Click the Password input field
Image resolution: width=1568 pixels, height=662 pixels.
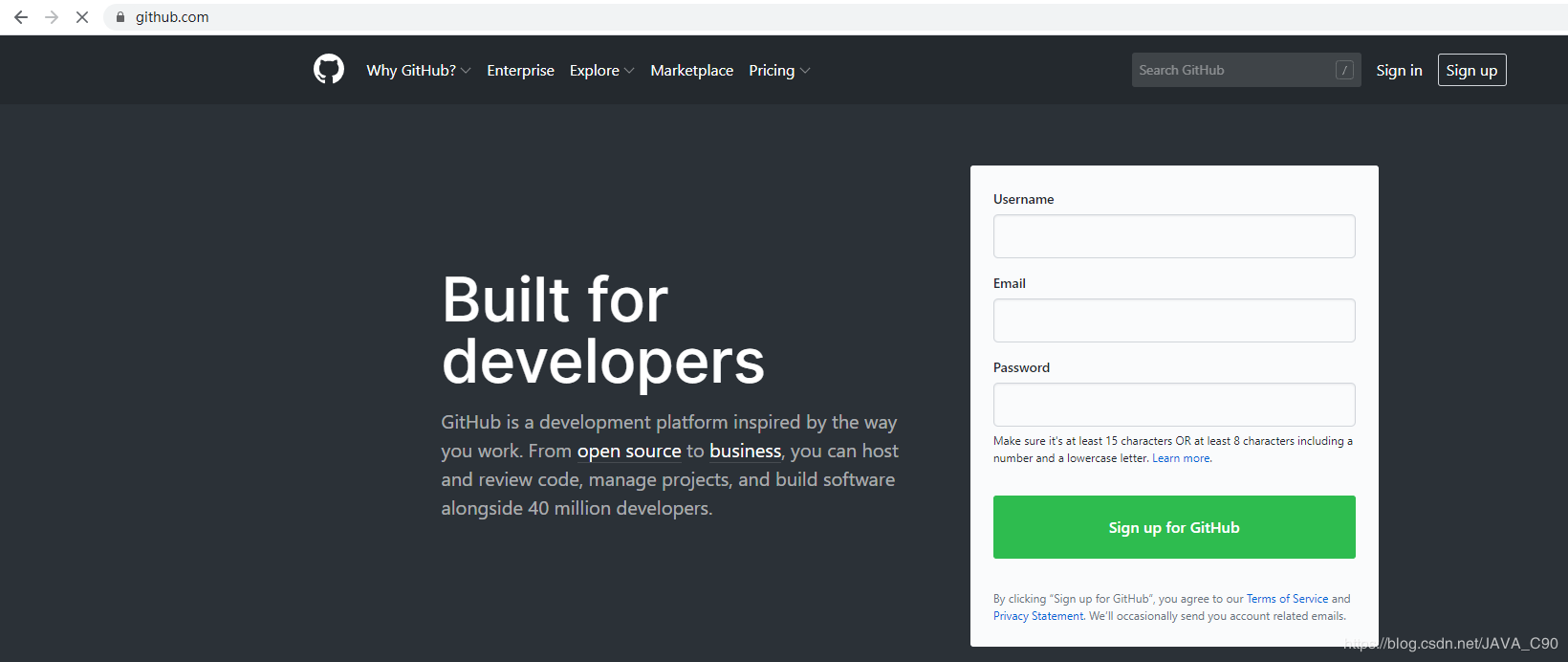pos(1174,405)
